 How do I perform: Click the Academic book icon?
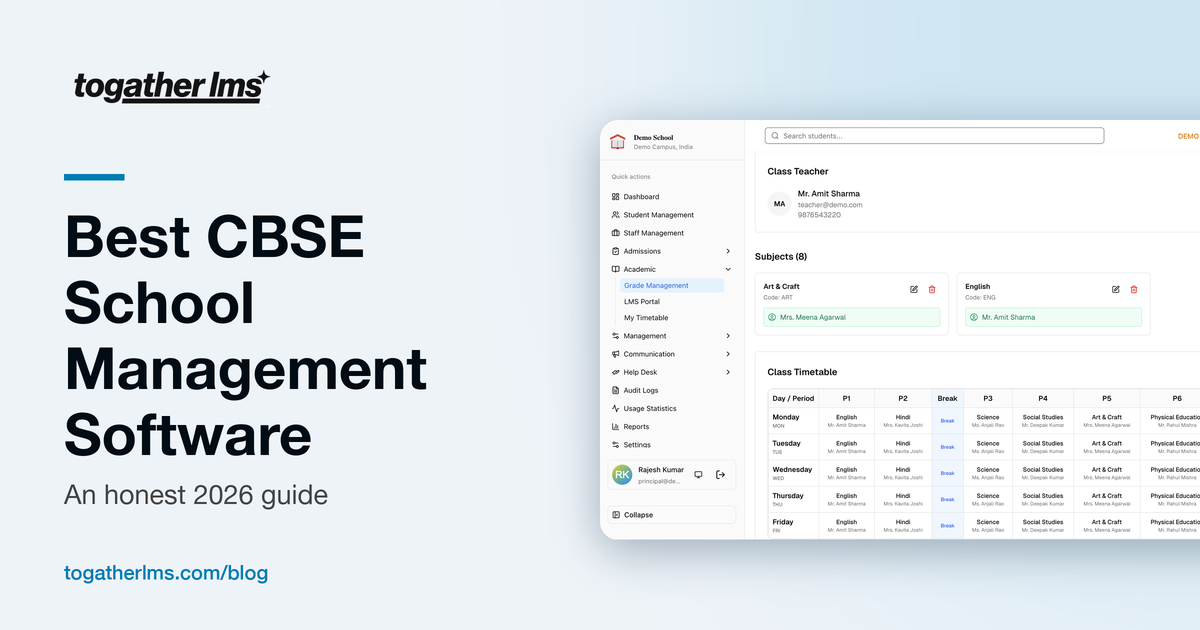pos(615,269)
